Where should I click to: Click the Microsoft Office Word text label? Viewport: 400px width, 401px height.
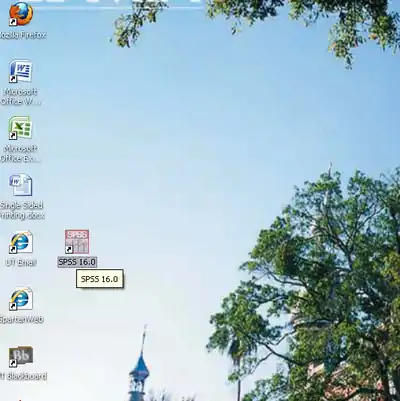[x=20, y=97]
